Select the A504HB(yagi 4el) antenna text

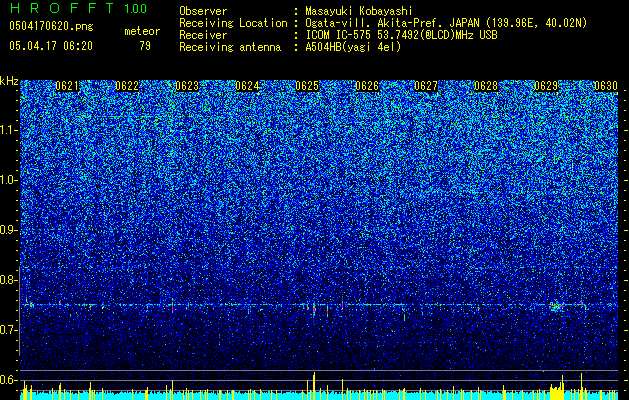[x=353, y=47]
